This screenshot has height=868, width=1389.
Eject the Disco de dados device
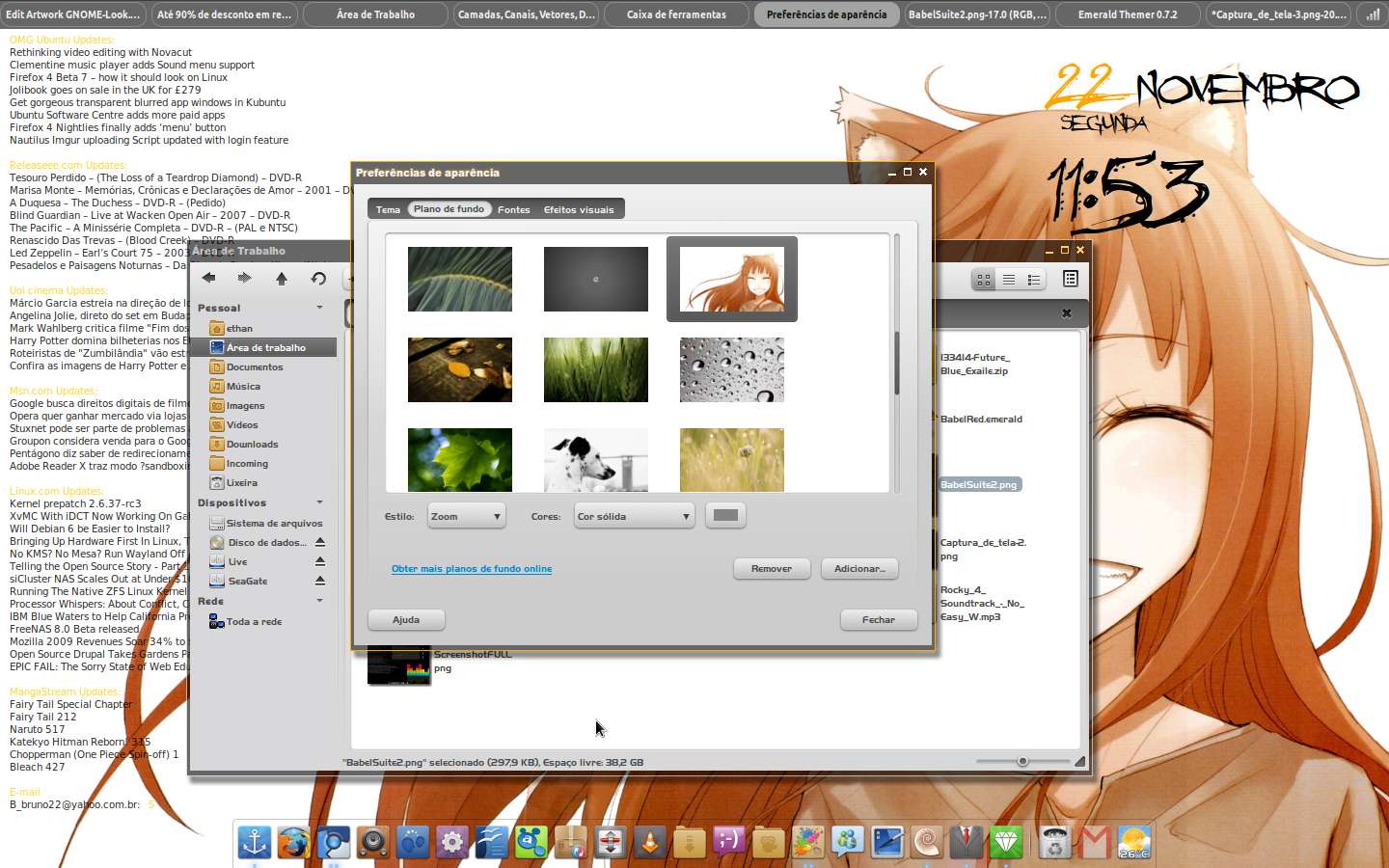click(x=320, y=542)
